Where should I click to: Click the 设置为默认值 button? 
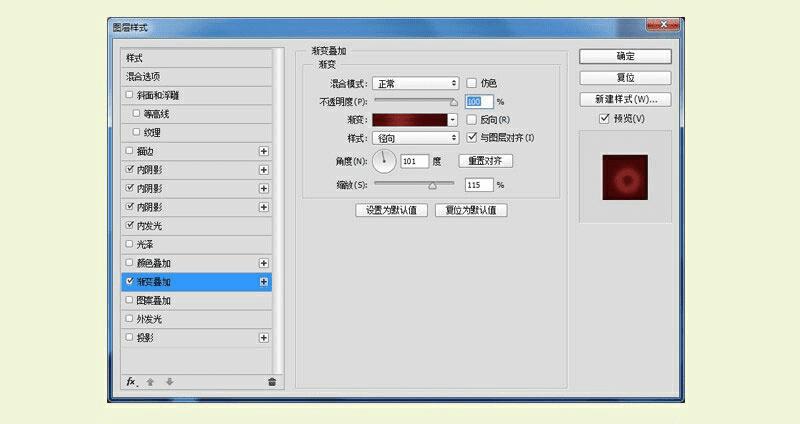391,210
